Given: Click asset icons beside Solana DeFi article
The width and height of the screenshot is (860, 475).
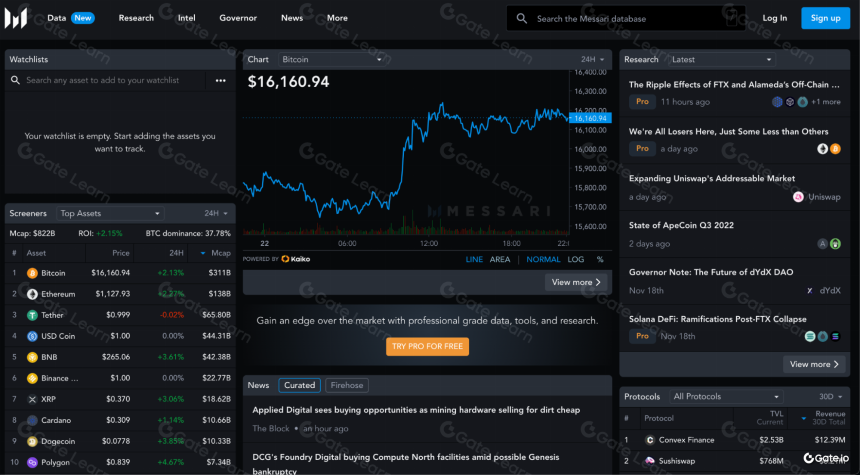Looking at the screenshot, I should (x=822, y=336).
